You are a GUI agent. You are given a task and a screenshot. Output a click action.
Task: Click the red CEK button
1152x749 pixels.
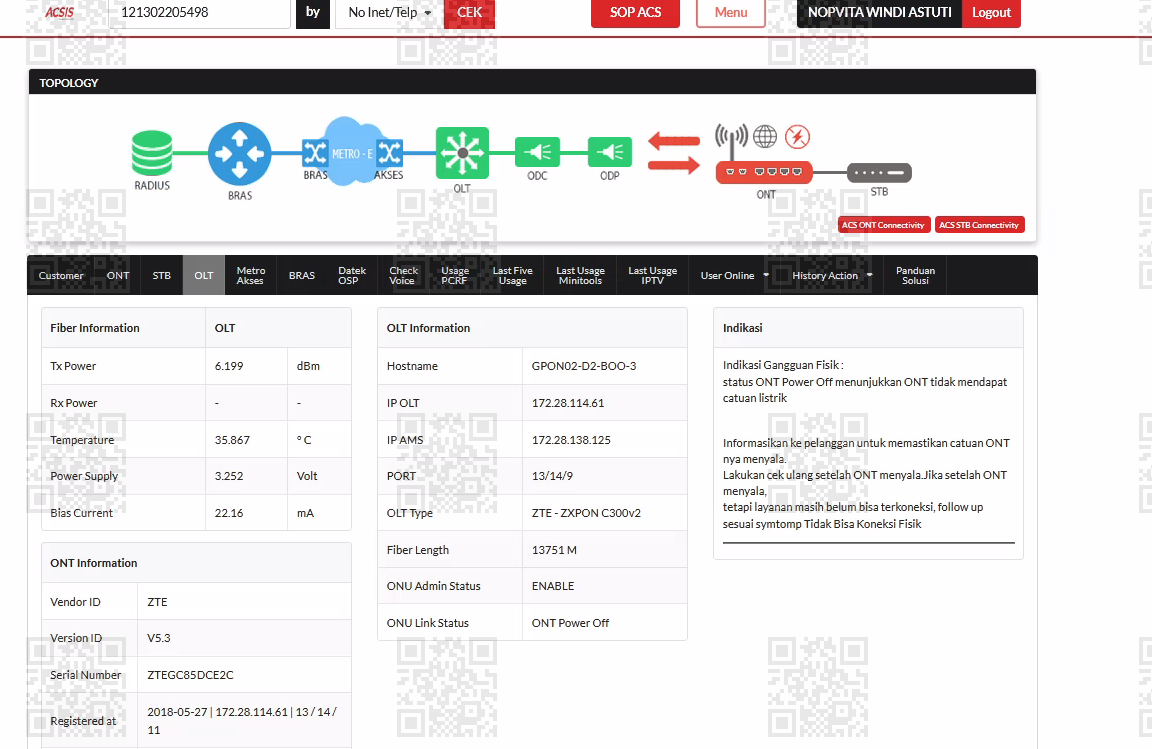point(469,12)
